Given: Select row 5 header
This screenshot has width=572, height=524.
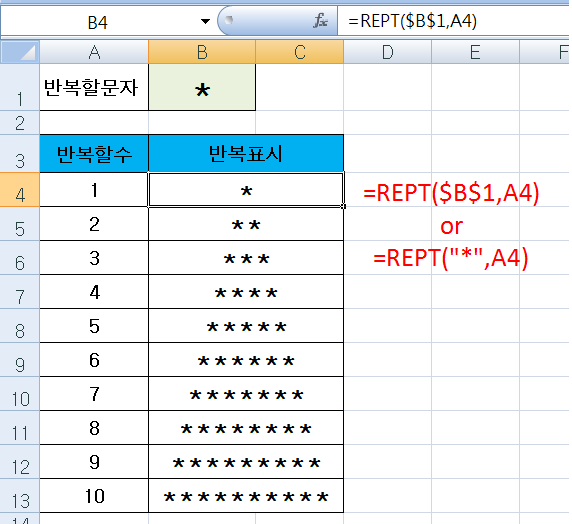Looking at the screenshot, I should [20, 224].
